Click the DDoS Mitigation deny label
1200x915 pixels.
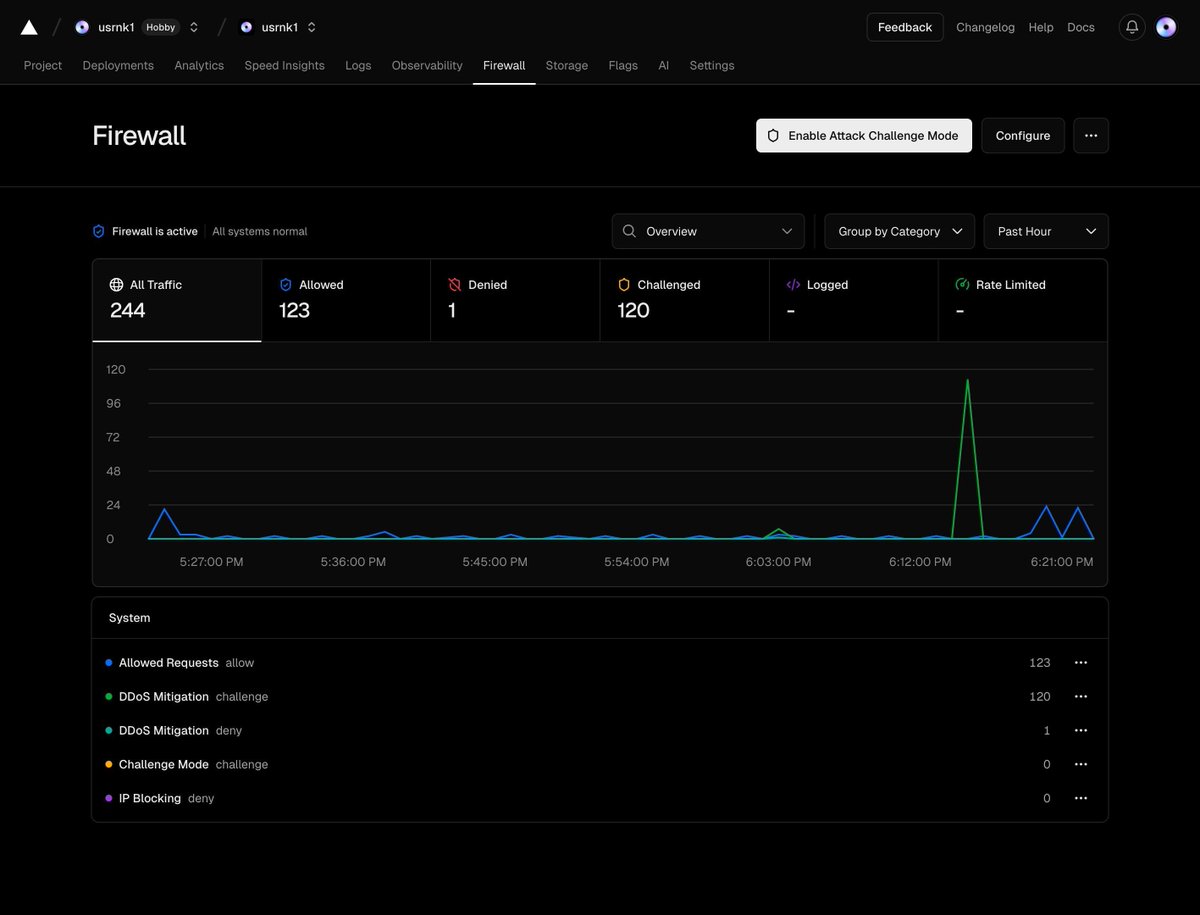click(x=180, y=731)
